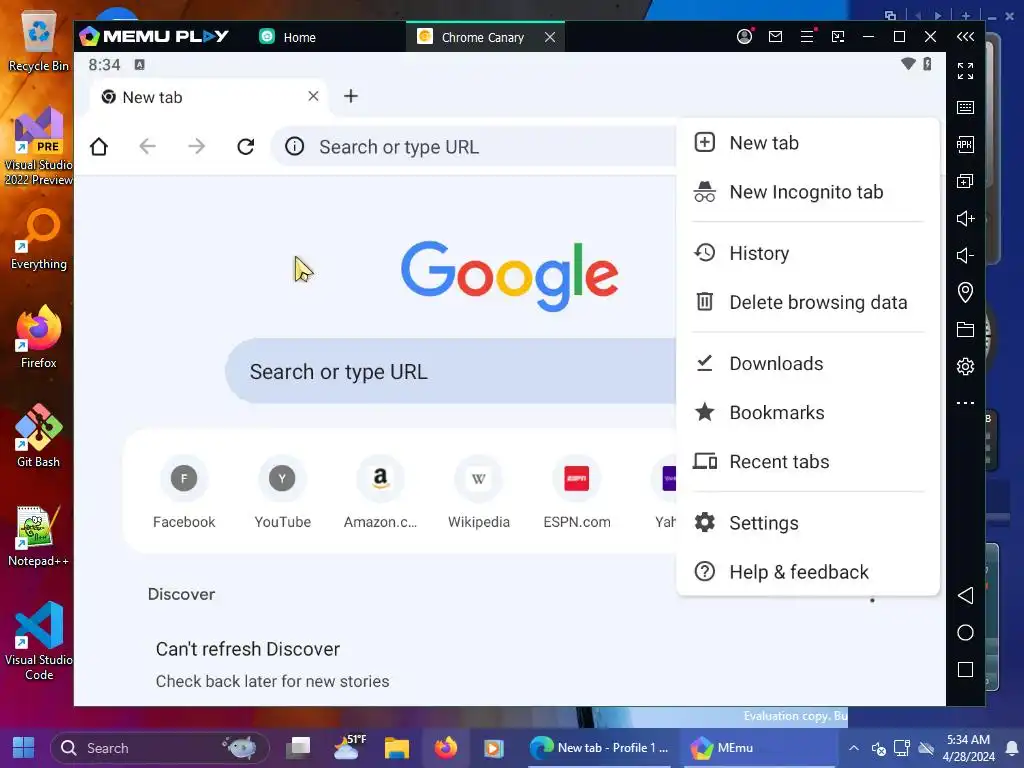Close the Chrome Canary MEmu tab
Screen dimensions: 1024x768
pos(550,37)
